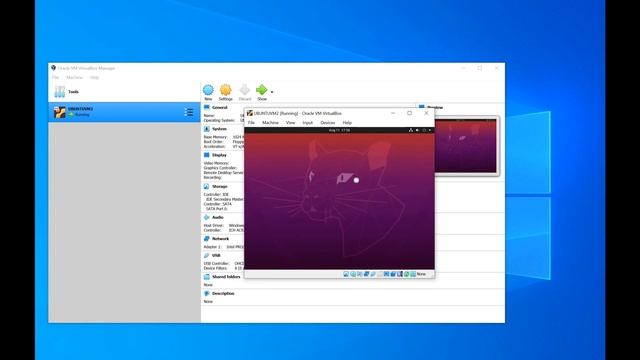Screen dimensions: 640x360
Task: Click the VM preview thumbnail
Action: click(466, 146)
